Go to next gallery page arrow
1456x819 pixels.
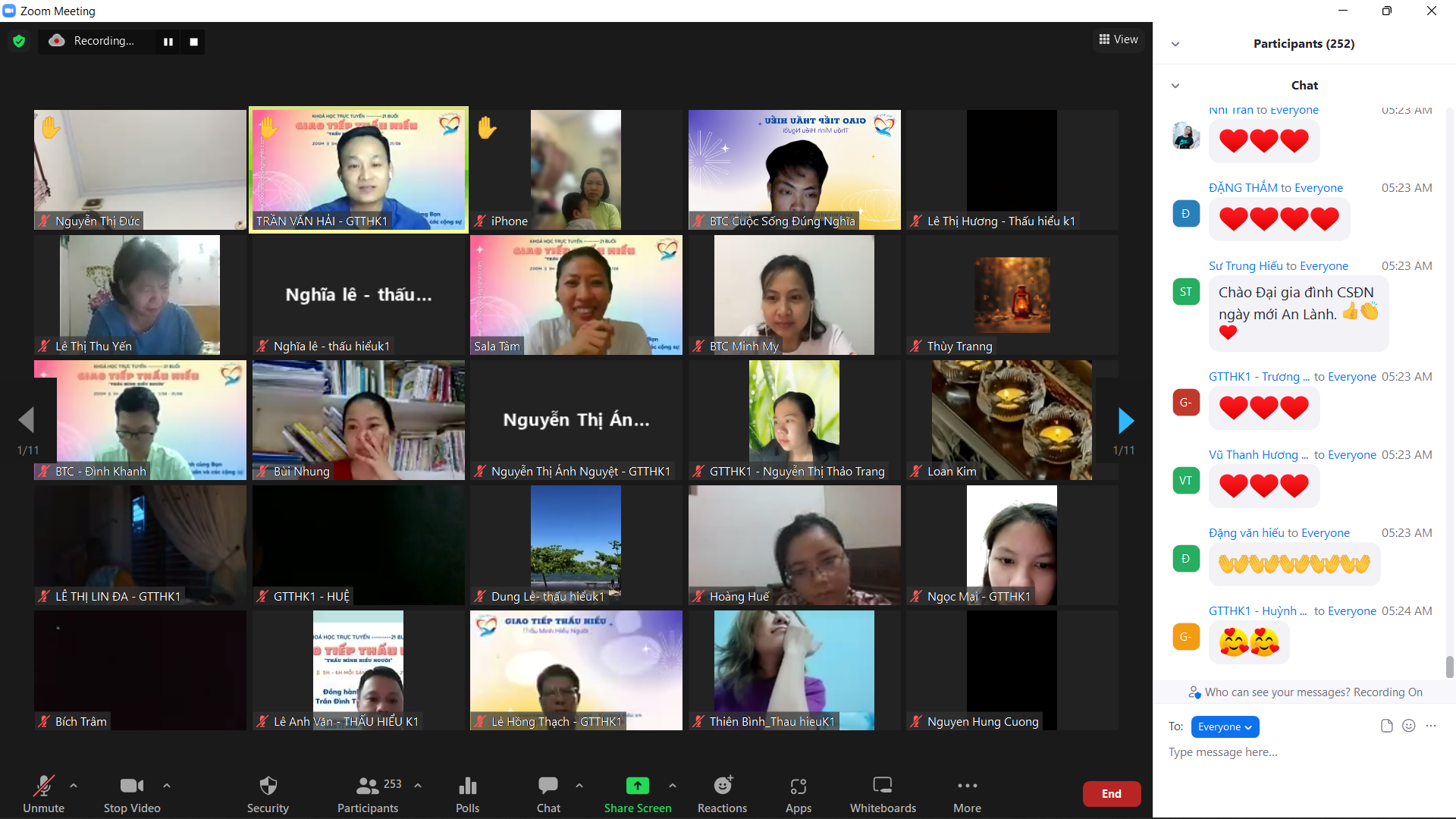point(1125,420)
